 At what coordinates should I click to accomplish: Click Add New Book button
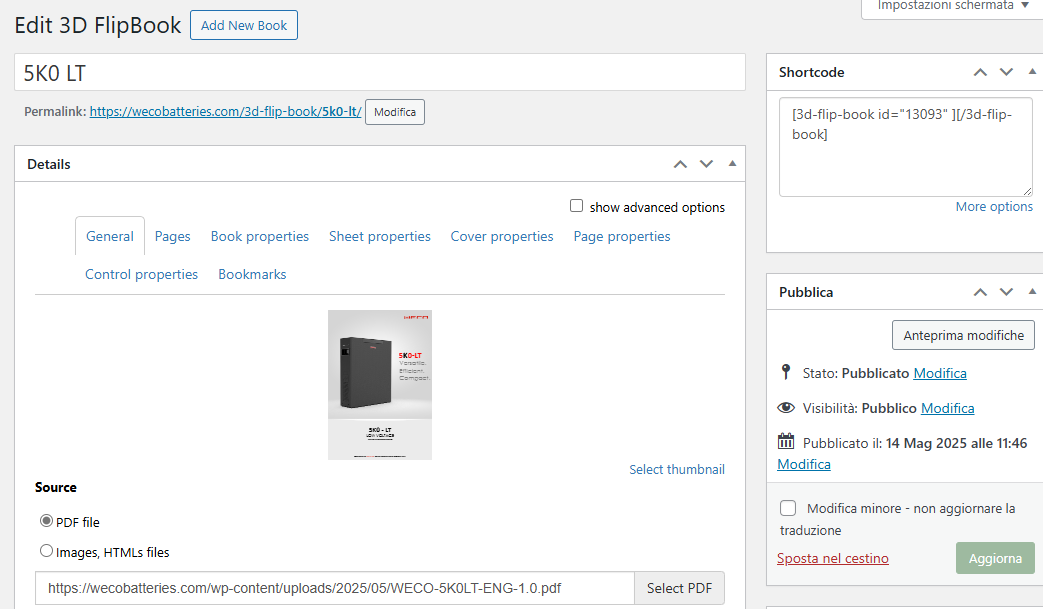244,25
